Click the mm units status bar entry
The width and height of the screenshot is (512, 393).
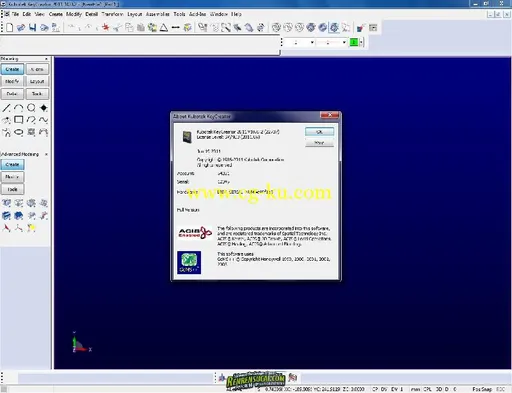pyautogui.click(x=415, y=389)
